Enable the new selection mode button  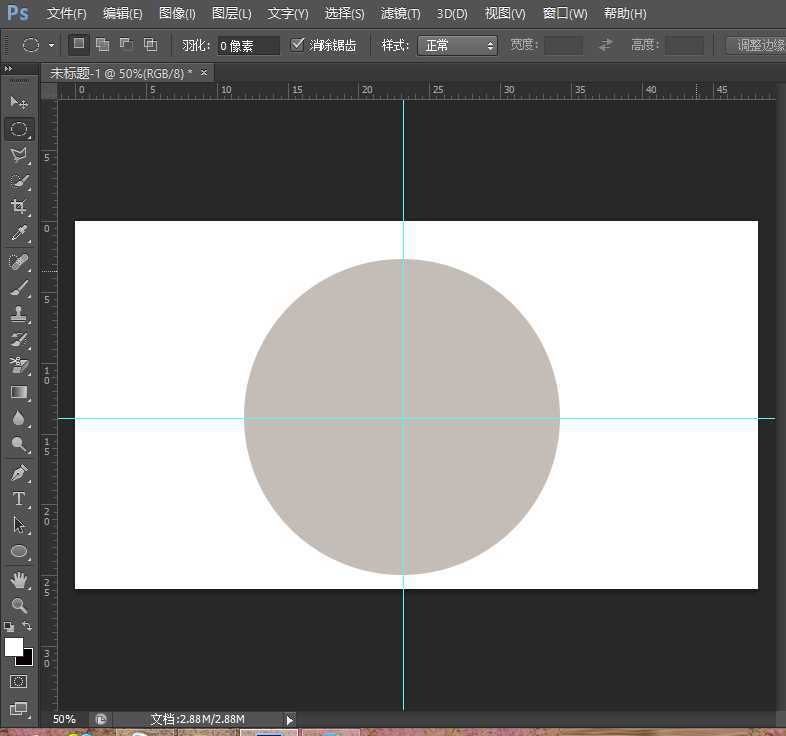pos(79,45)
